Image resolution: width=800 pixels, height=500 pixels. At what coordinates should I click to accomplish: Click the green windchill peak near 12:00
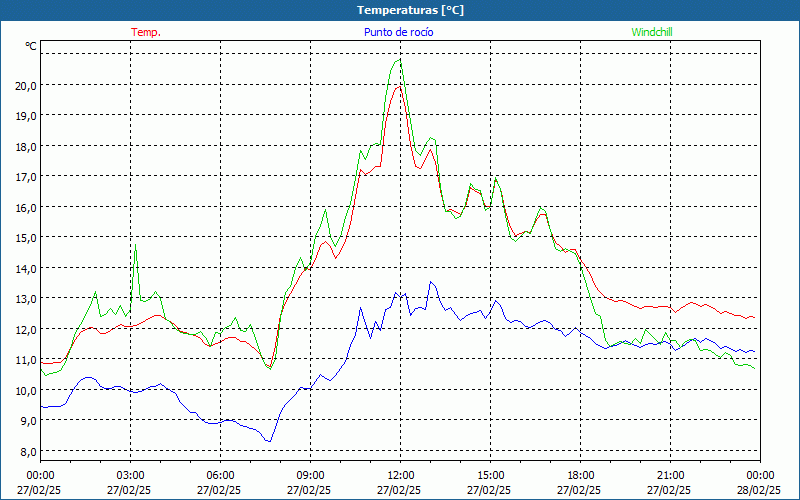399,60
